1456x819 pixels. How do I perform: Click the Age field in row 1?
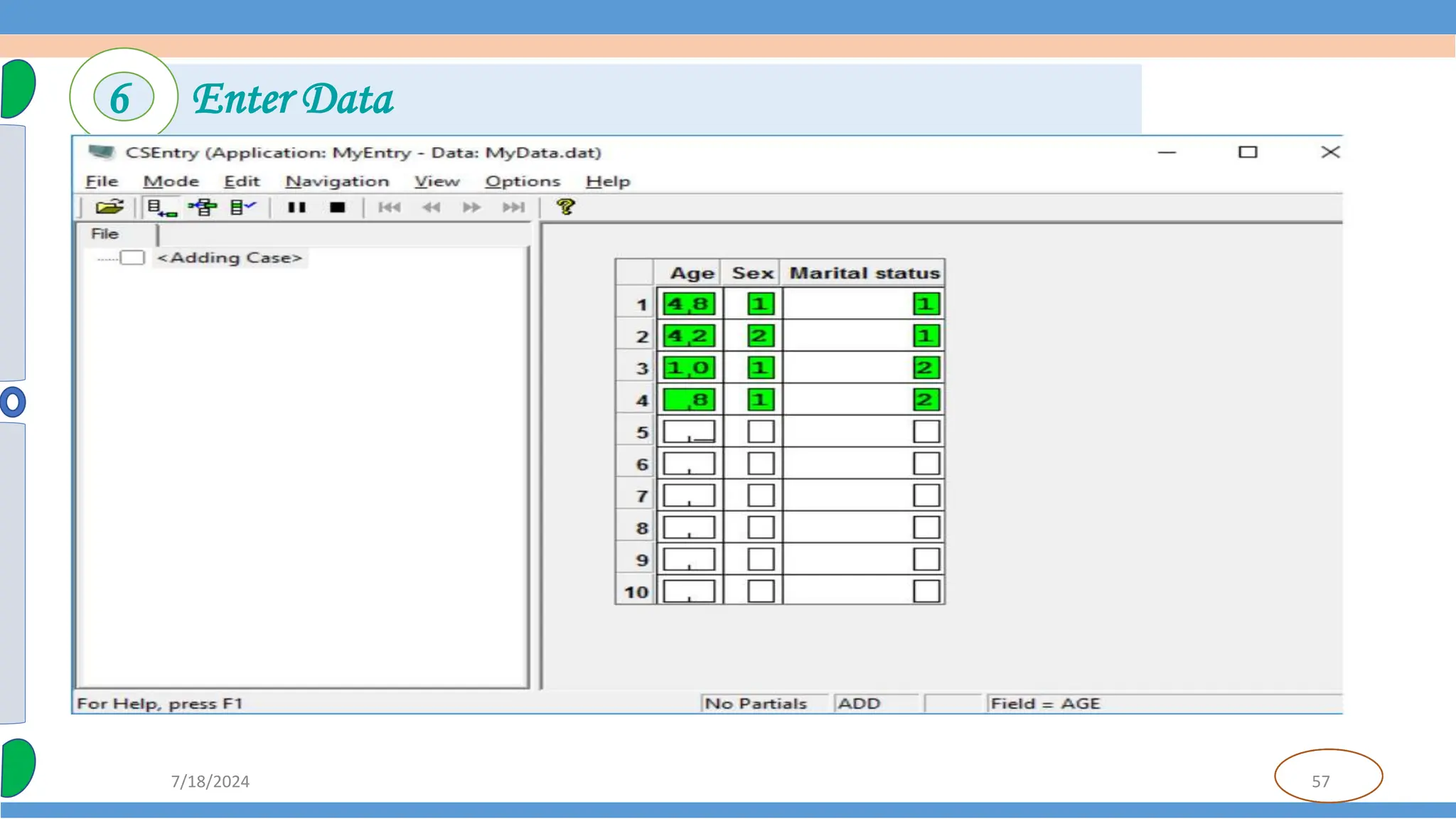[689, 304]
